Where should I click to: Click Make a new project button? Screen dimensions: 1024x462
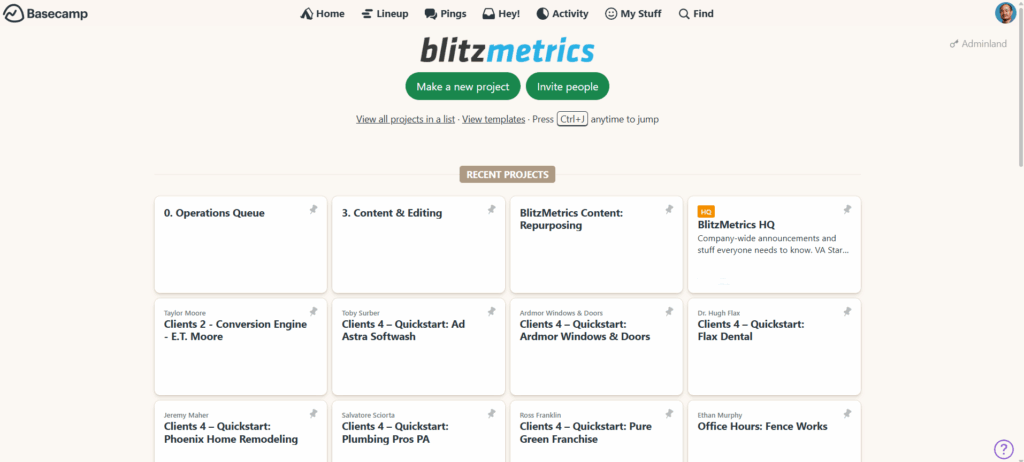tap(463, 87)
